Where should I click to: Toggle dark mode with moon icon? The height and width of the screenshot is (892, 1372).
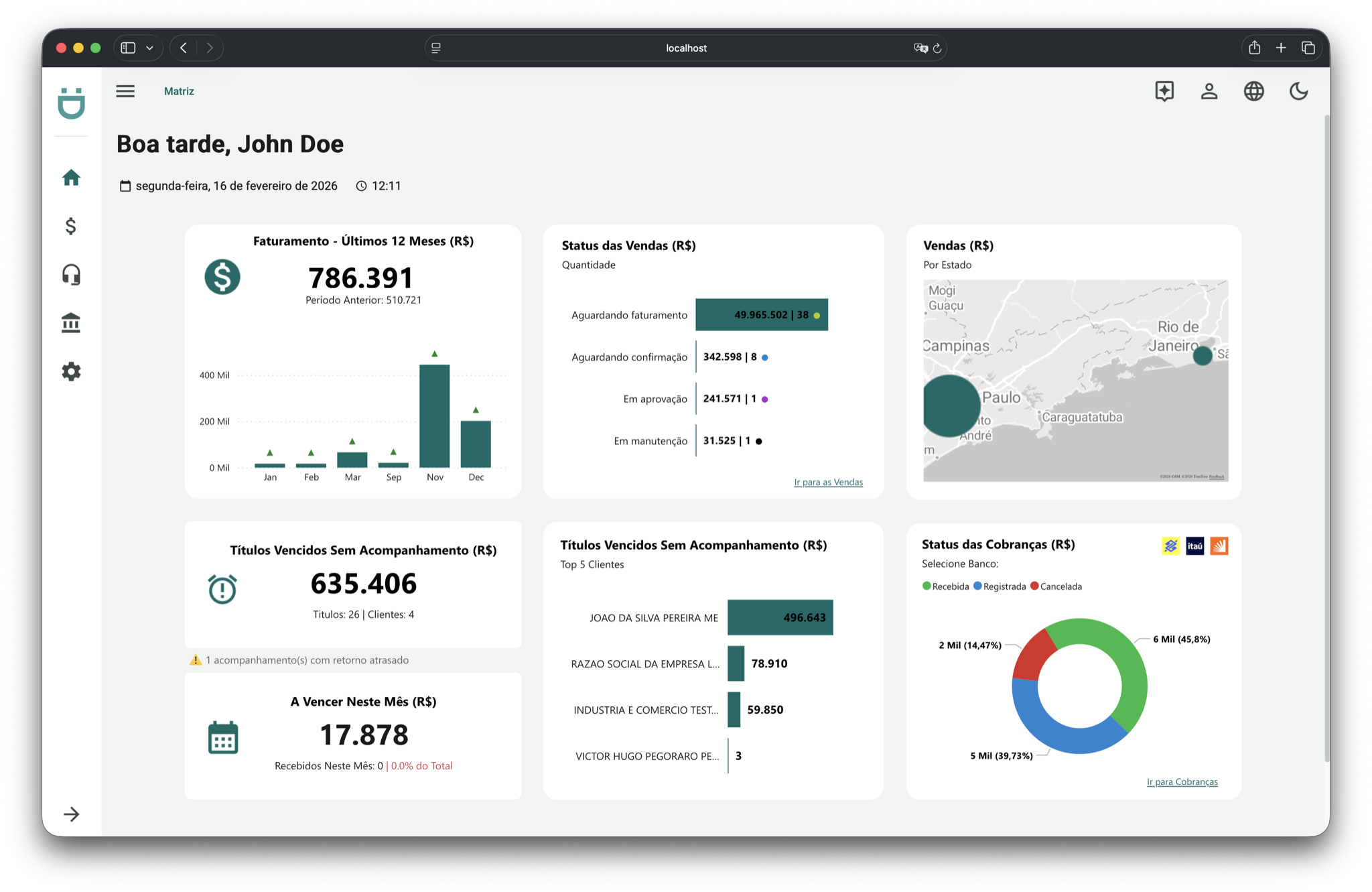point(1298,91)
